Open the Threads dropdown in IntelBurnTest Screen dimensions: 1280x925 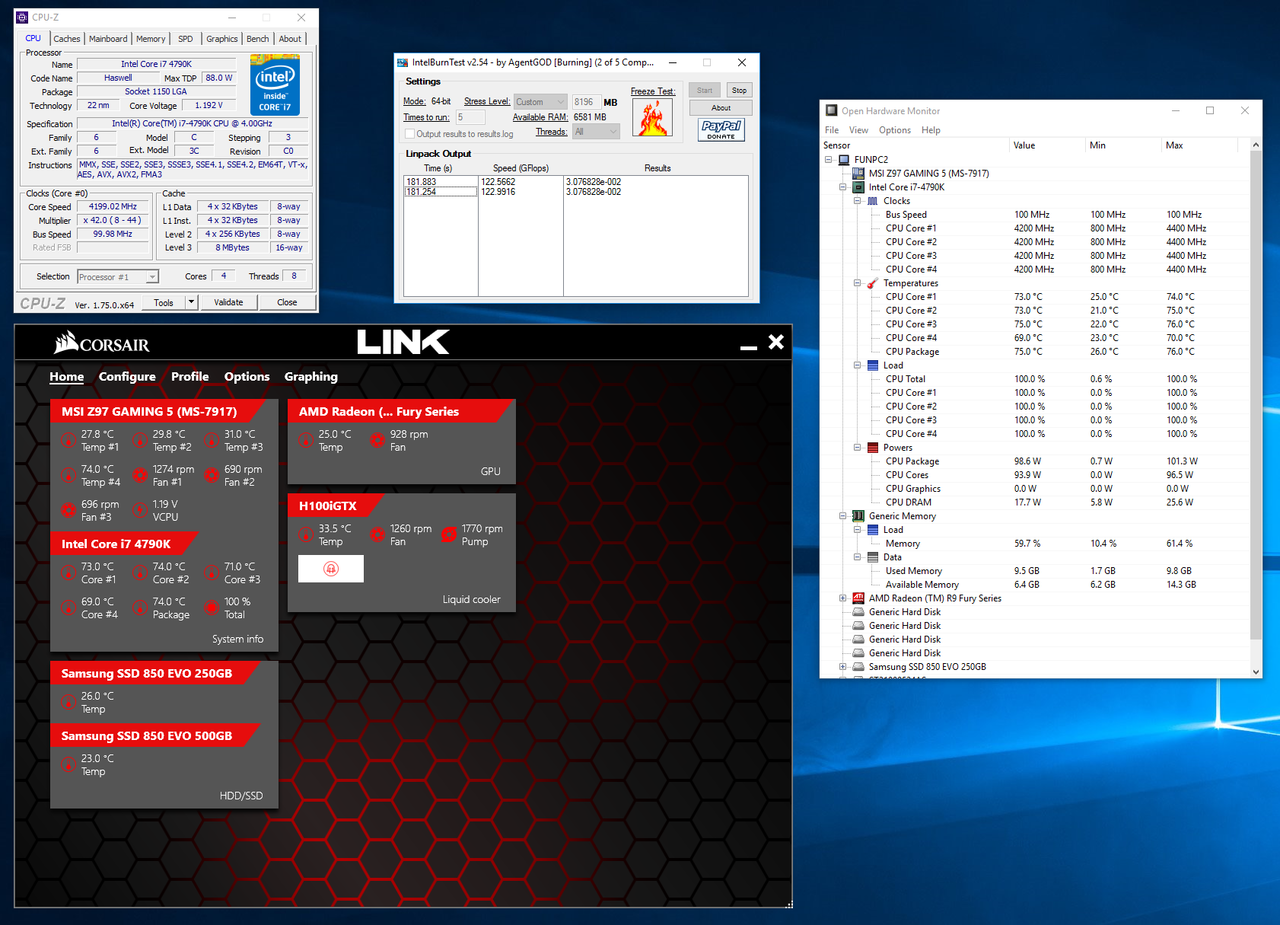[595, 132]
